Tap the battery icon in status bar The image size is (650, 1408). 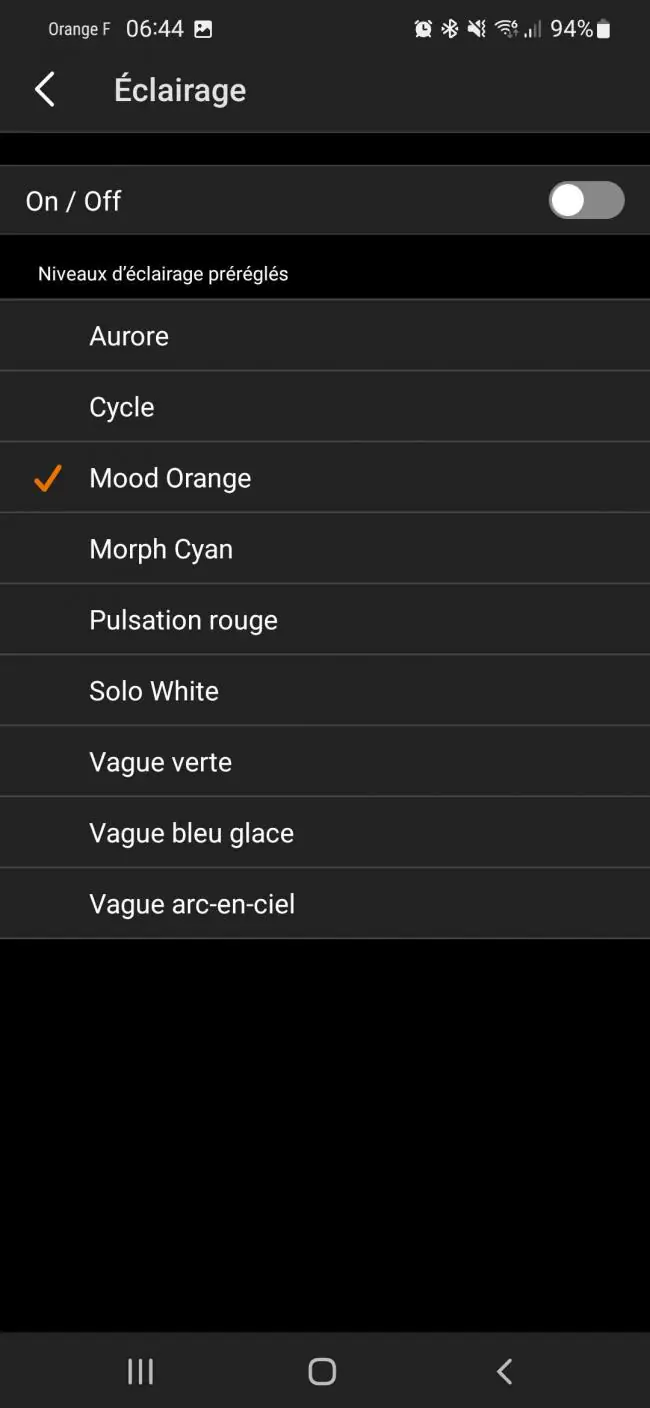click(603, 29)
